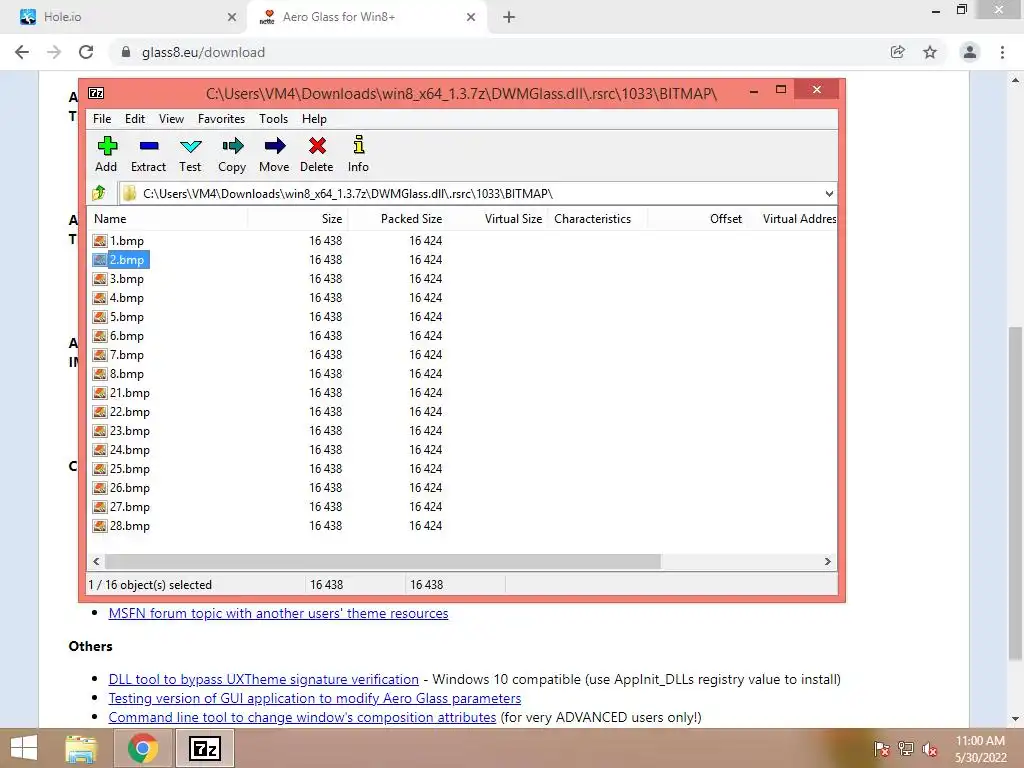The height and width of the screenshot is (768, 1024).
Task: Bookmark this page with star icon
Action: coord(930,52)
